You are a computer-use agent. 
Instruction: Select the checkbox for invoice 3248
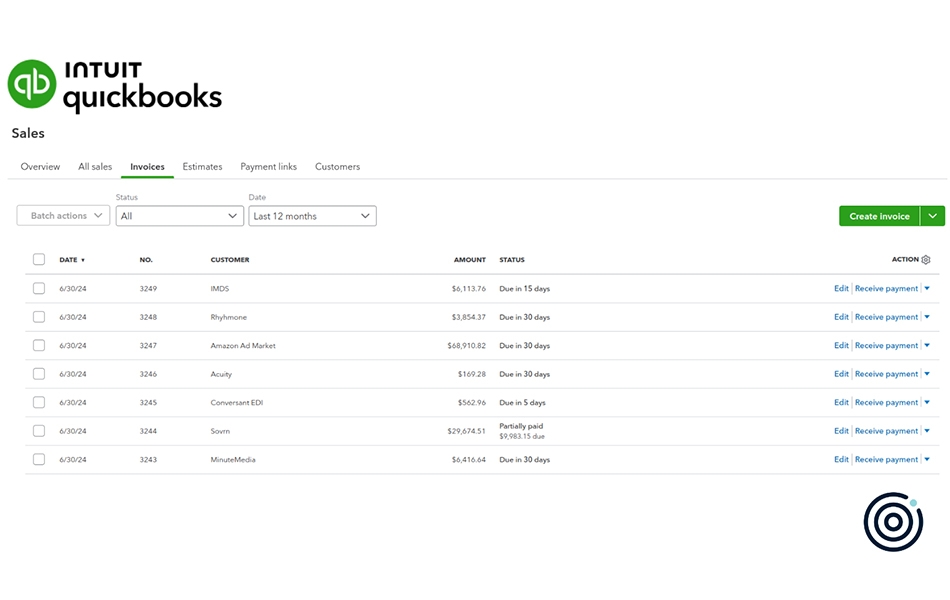39,317
